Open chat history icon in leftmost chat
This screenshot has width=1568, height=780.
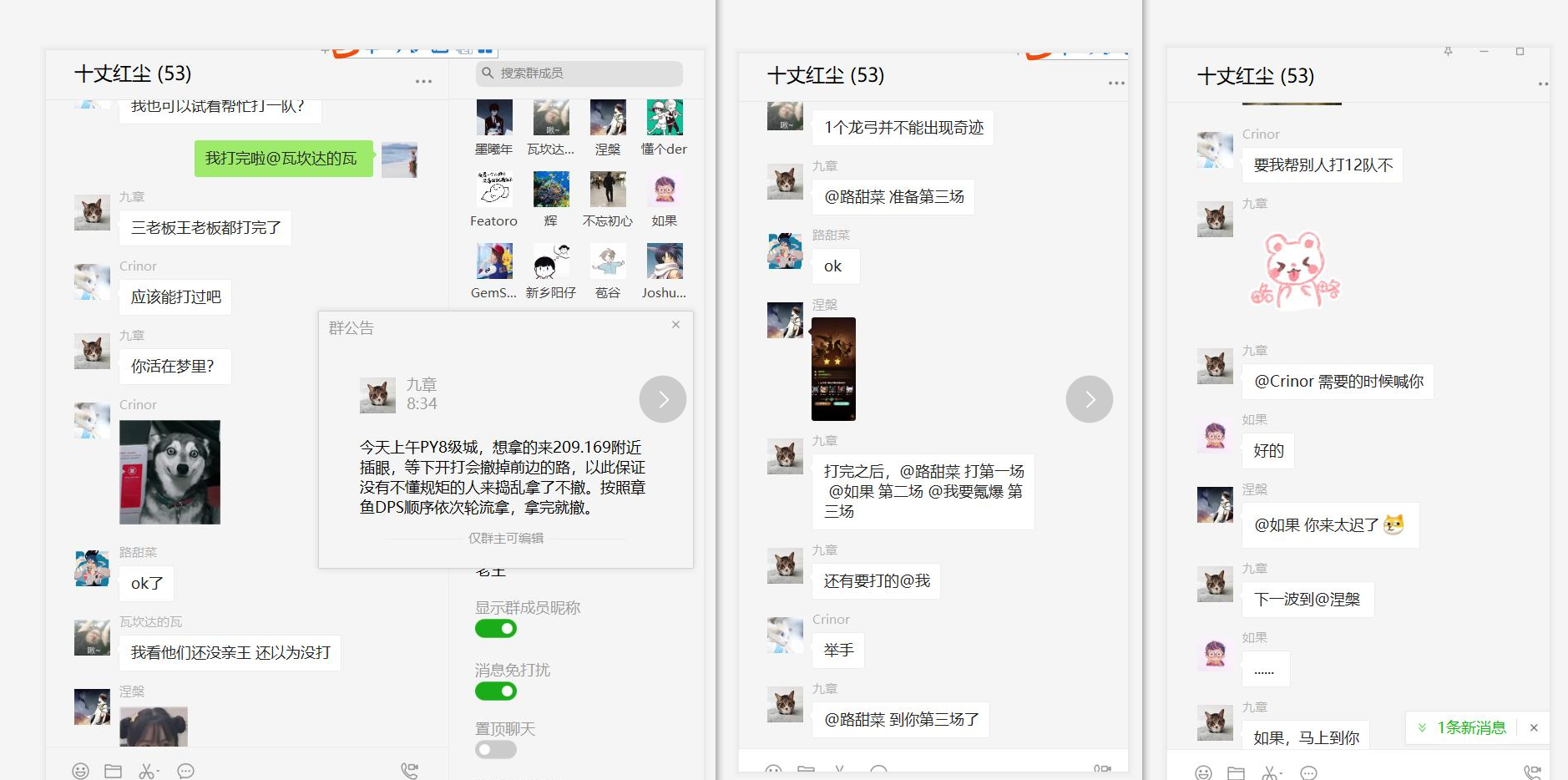[185, 771]
